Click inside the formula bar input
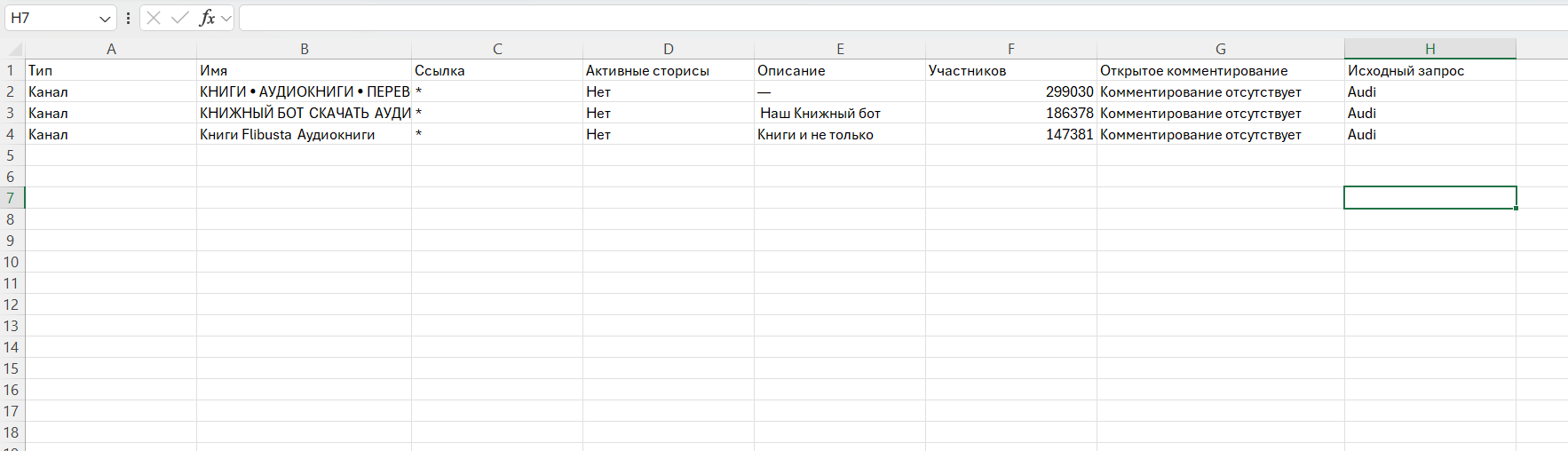Viewport: 1568px width, 451px height. [x=888, y=18]
